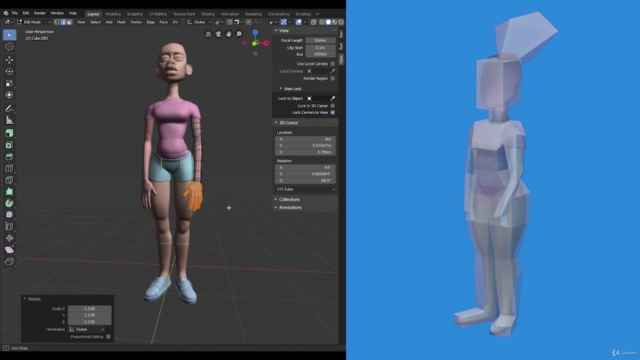Viewport: 640px width, 360px height.
Task: Select the Transform tool
Action: pos(9,95)
